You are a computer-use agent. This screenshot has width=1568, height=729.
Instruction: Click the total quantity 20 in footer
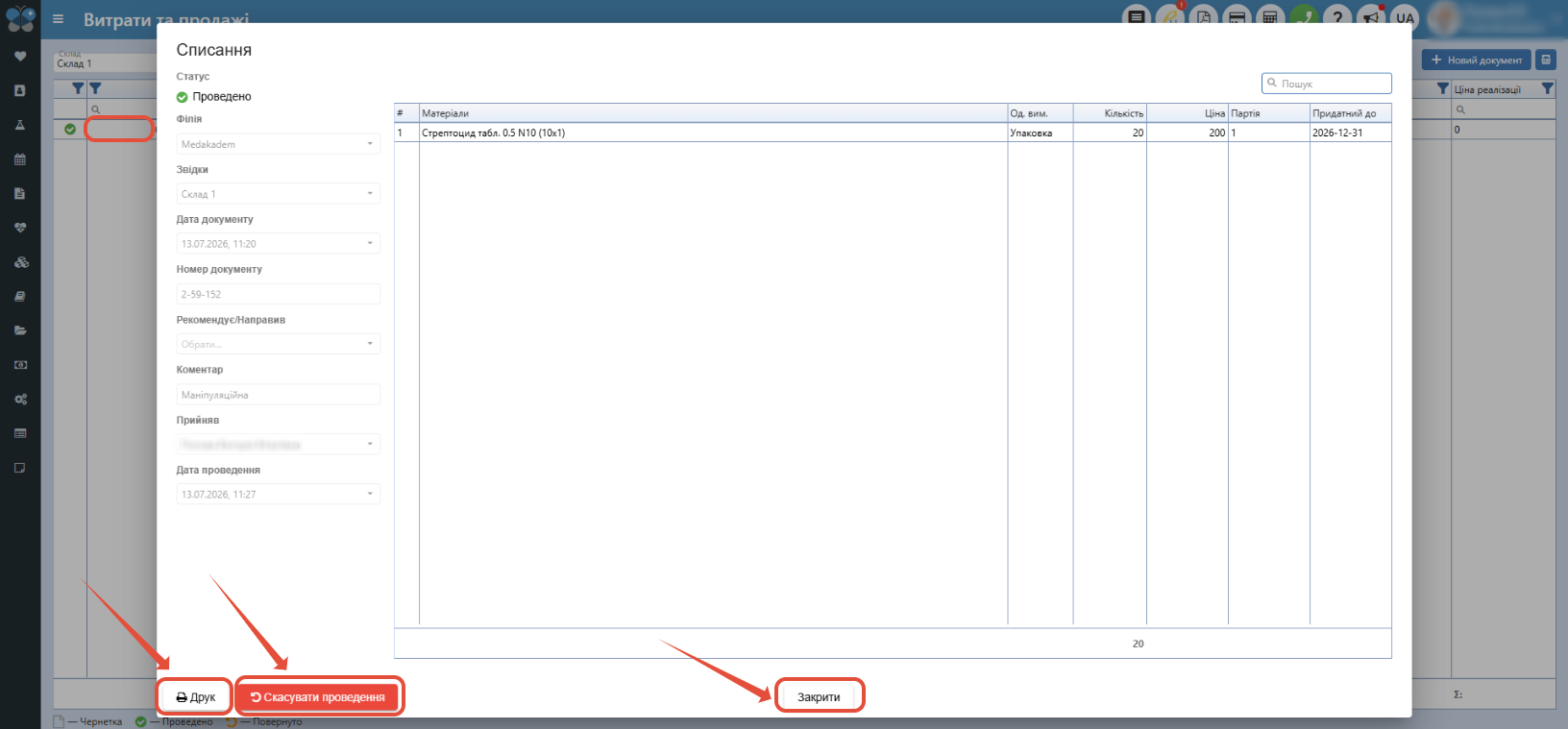tap(1138, 644)
